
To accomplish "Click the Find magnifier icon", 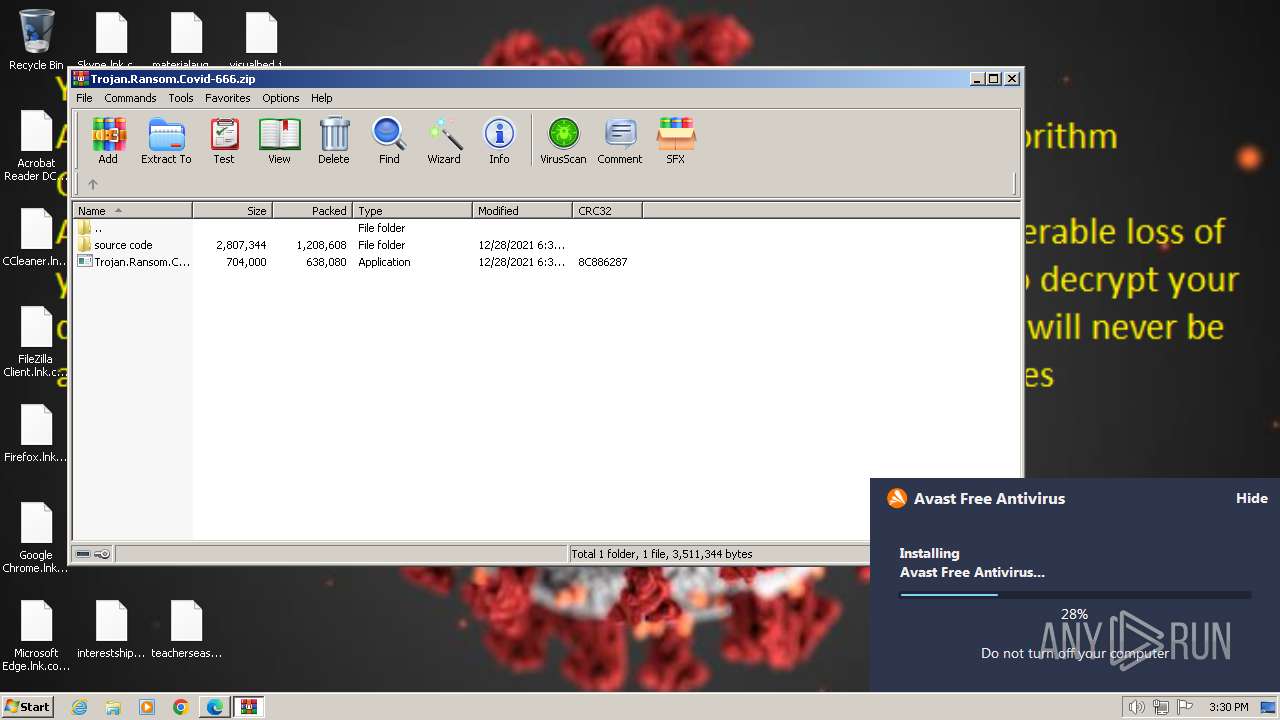I will [389, 141].
